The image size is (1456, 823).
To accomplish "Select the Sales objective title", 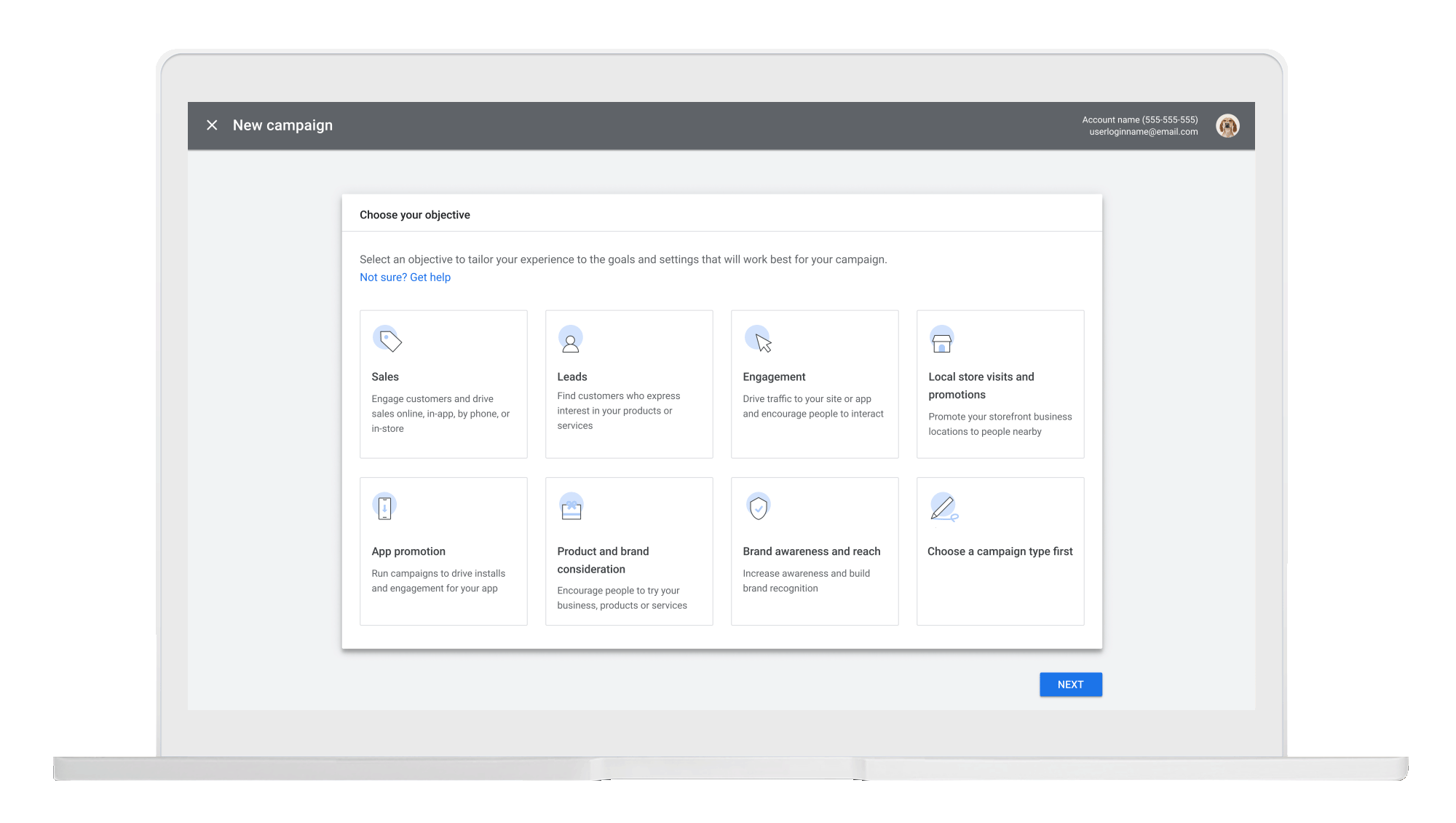I will 385,377.
